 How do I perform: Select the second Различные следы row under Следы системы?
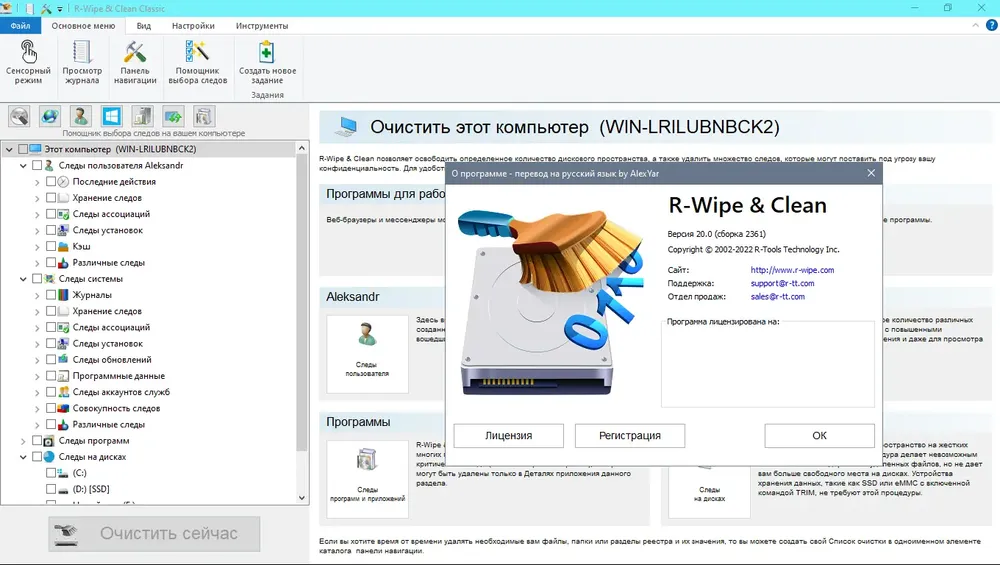click(108, 425)
